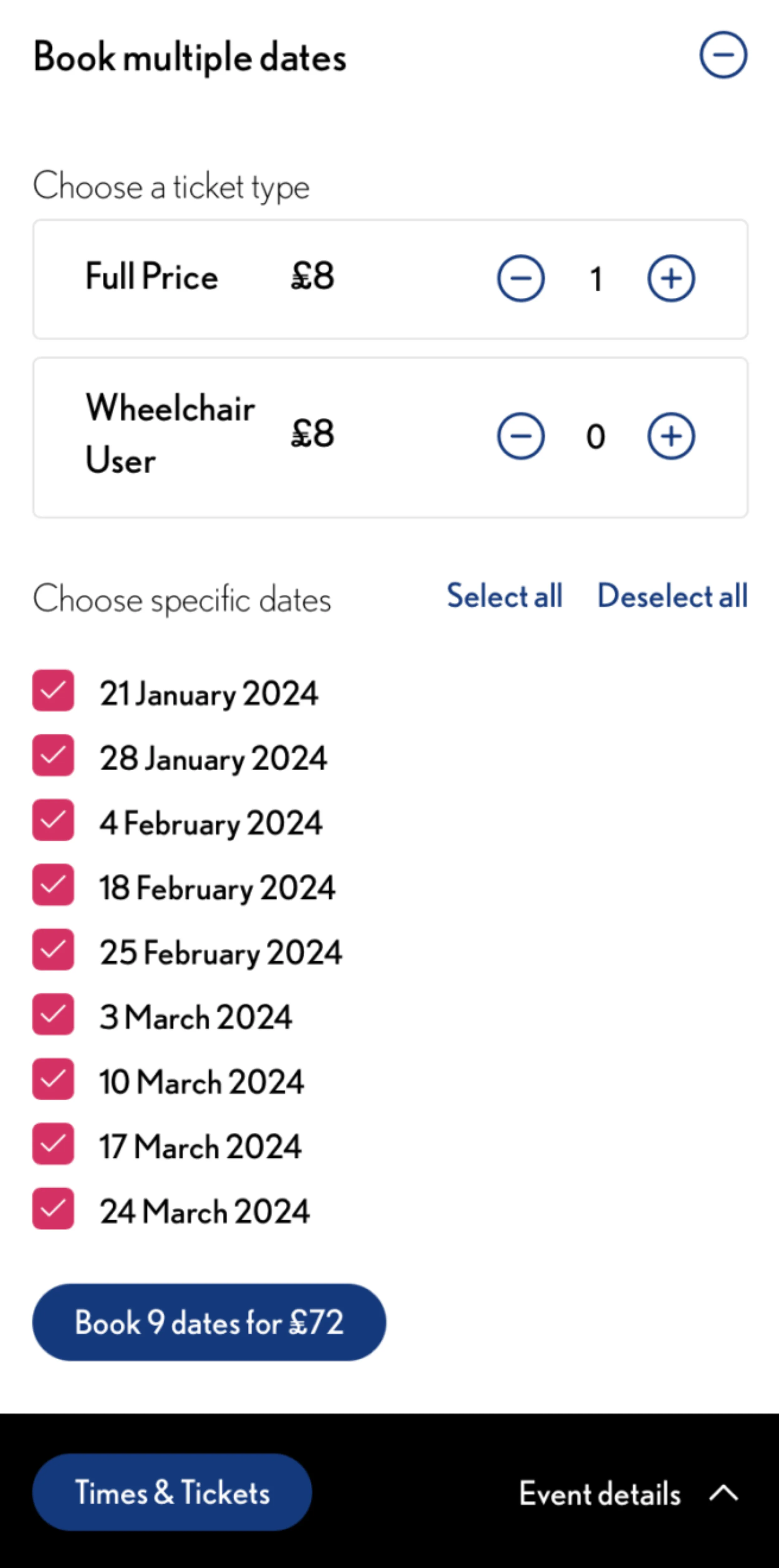Open the Times & Tickets tab
The width and height of the screenshot is (779, 1568).
[172, 1493]
